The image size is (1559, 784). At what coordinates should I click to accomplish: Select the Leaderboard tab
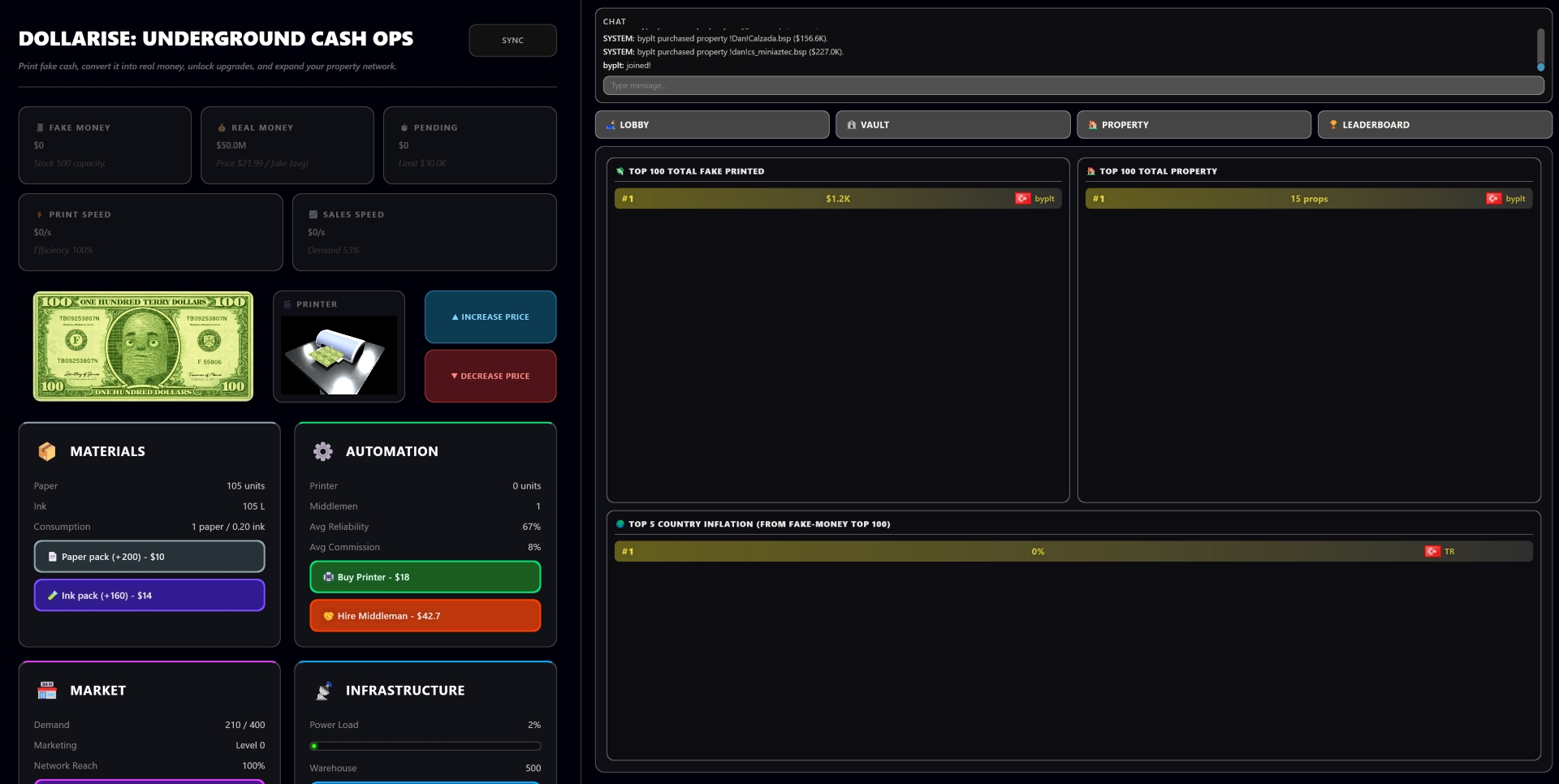coord(1434,125)
